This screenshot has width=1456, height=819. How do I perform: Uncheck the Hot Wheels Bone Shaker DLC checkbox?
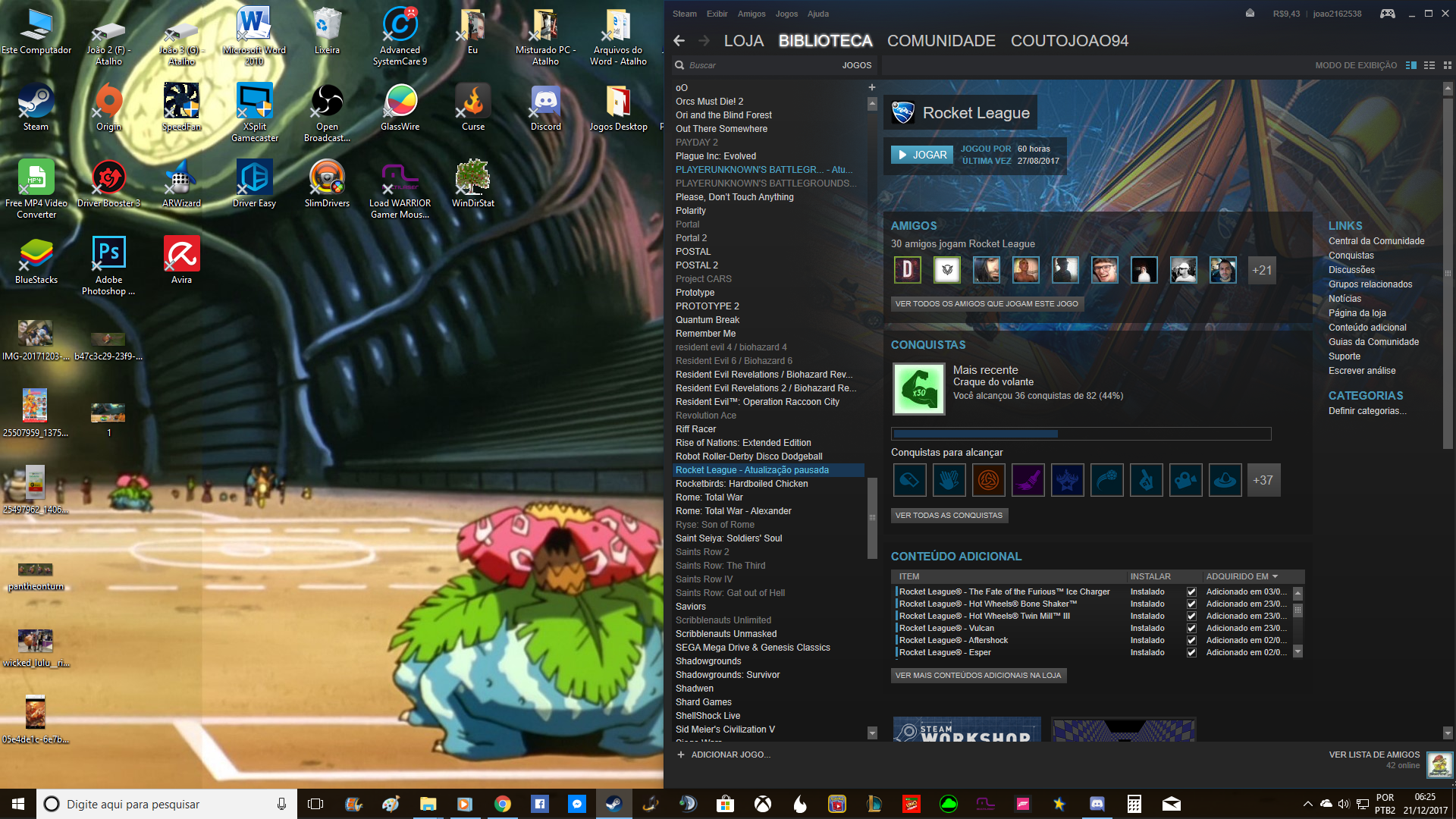pos(1191,604)
